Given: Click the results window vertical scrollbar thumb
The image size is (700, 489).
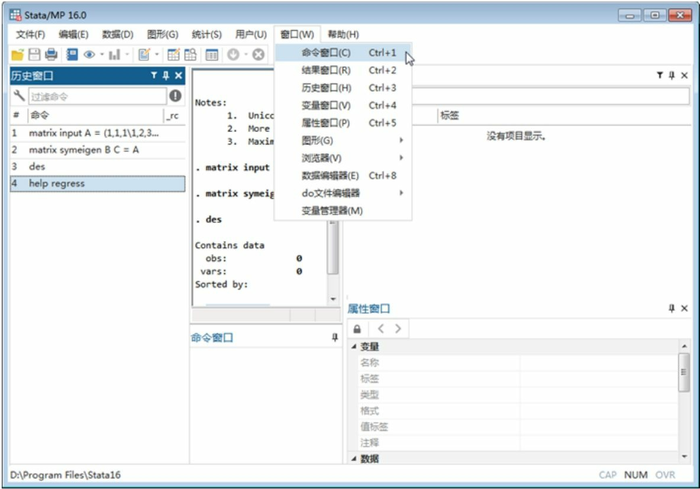Looking at the screenshot, I should [333, 248].
